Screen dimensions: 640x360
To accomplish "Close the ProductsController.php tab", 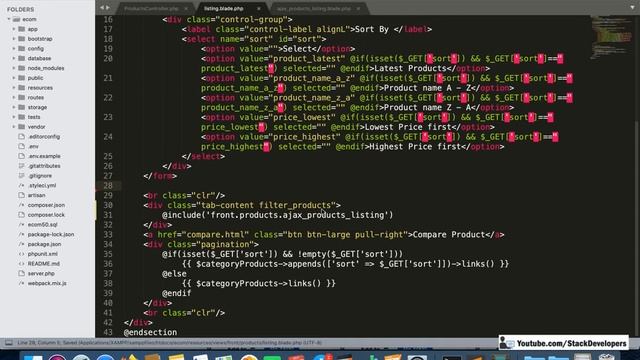I will [186, 9].
